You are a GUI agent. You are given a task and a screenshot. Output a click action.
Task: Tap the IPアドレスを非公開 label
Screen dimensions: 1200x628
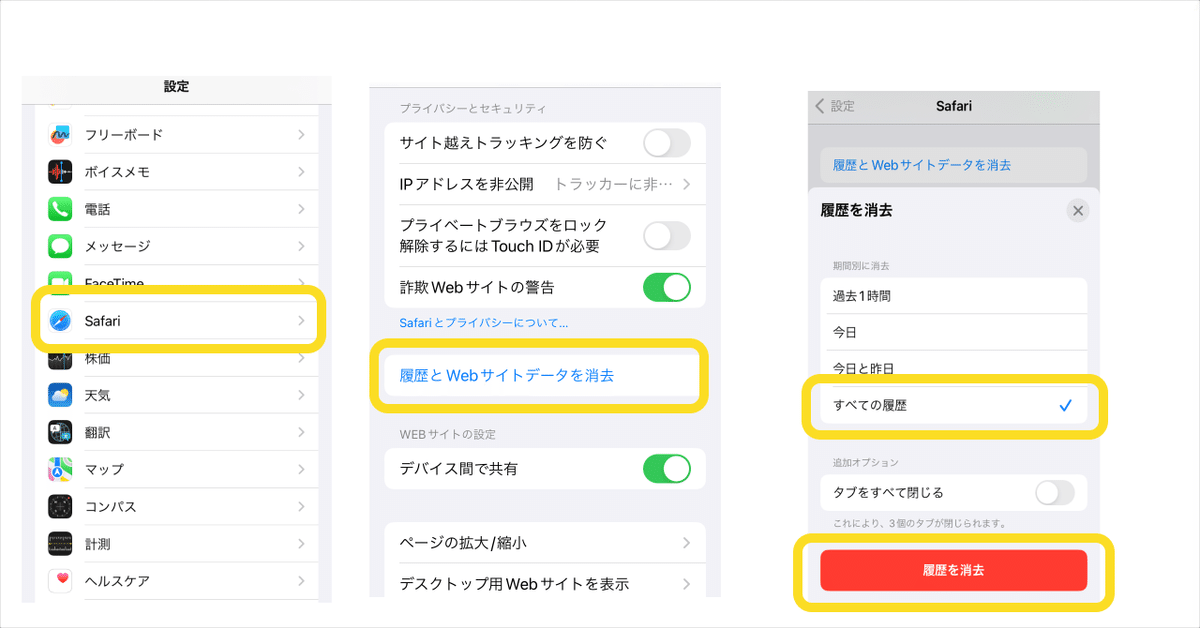[x=466, y=184]
